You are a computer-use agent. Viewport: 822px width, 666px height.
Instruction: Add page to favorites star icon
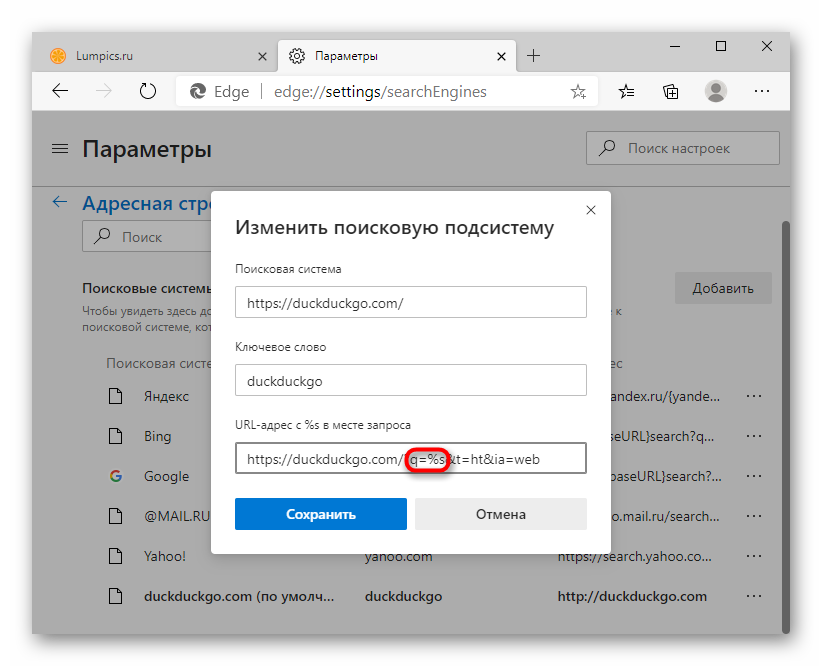[578, 92]
